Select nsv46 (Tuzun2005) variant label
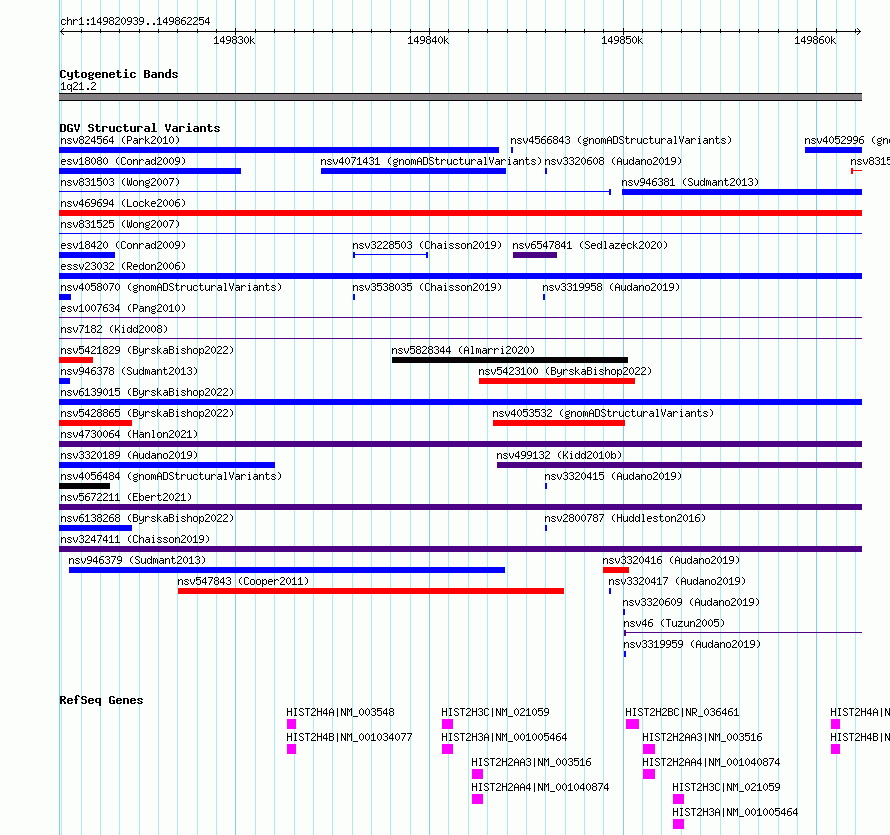Image resolution: width=890 pixels, height=835 pixels. click(674, 623)
